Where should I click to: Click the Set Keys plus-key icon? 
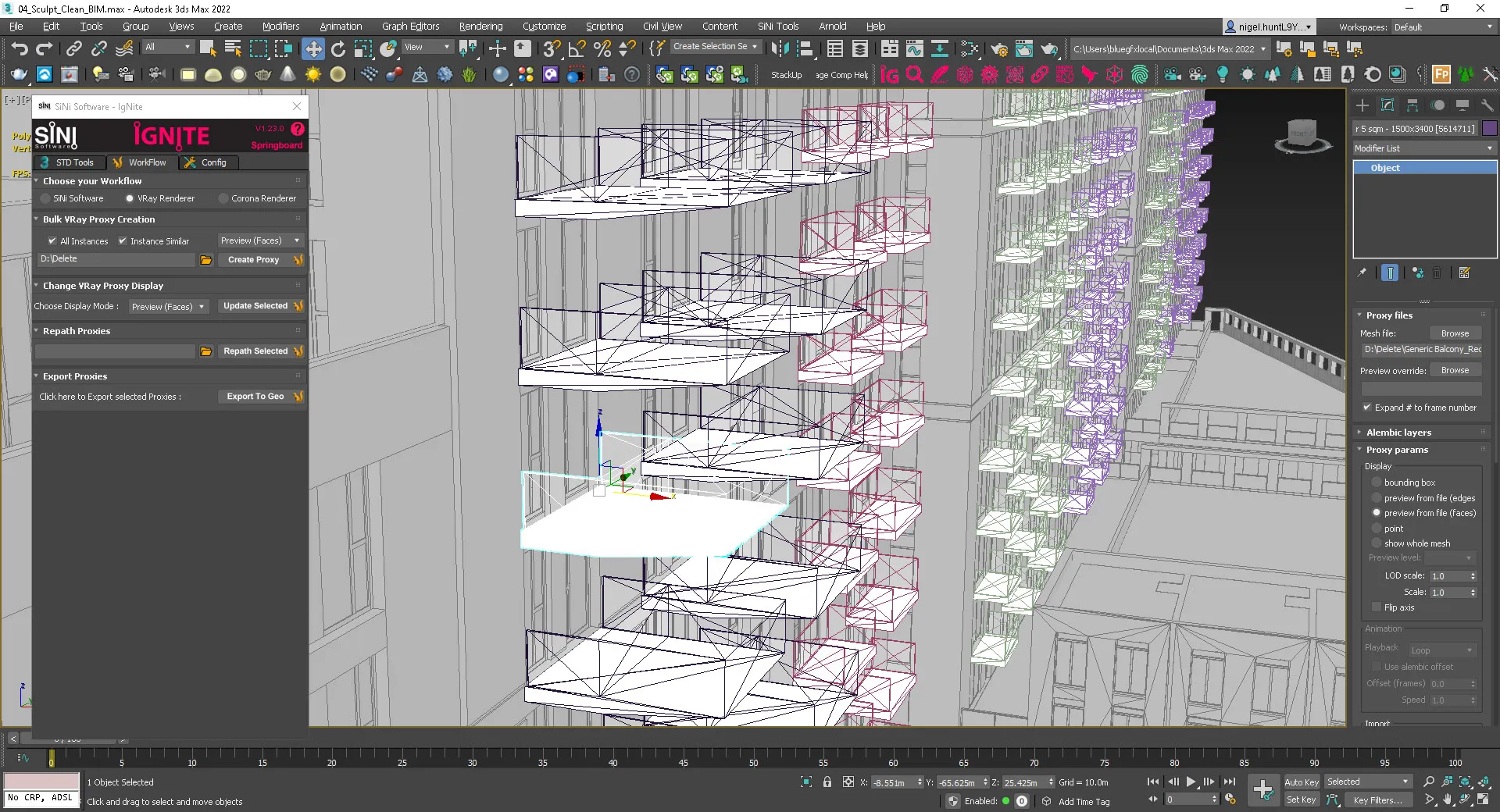1262,790
